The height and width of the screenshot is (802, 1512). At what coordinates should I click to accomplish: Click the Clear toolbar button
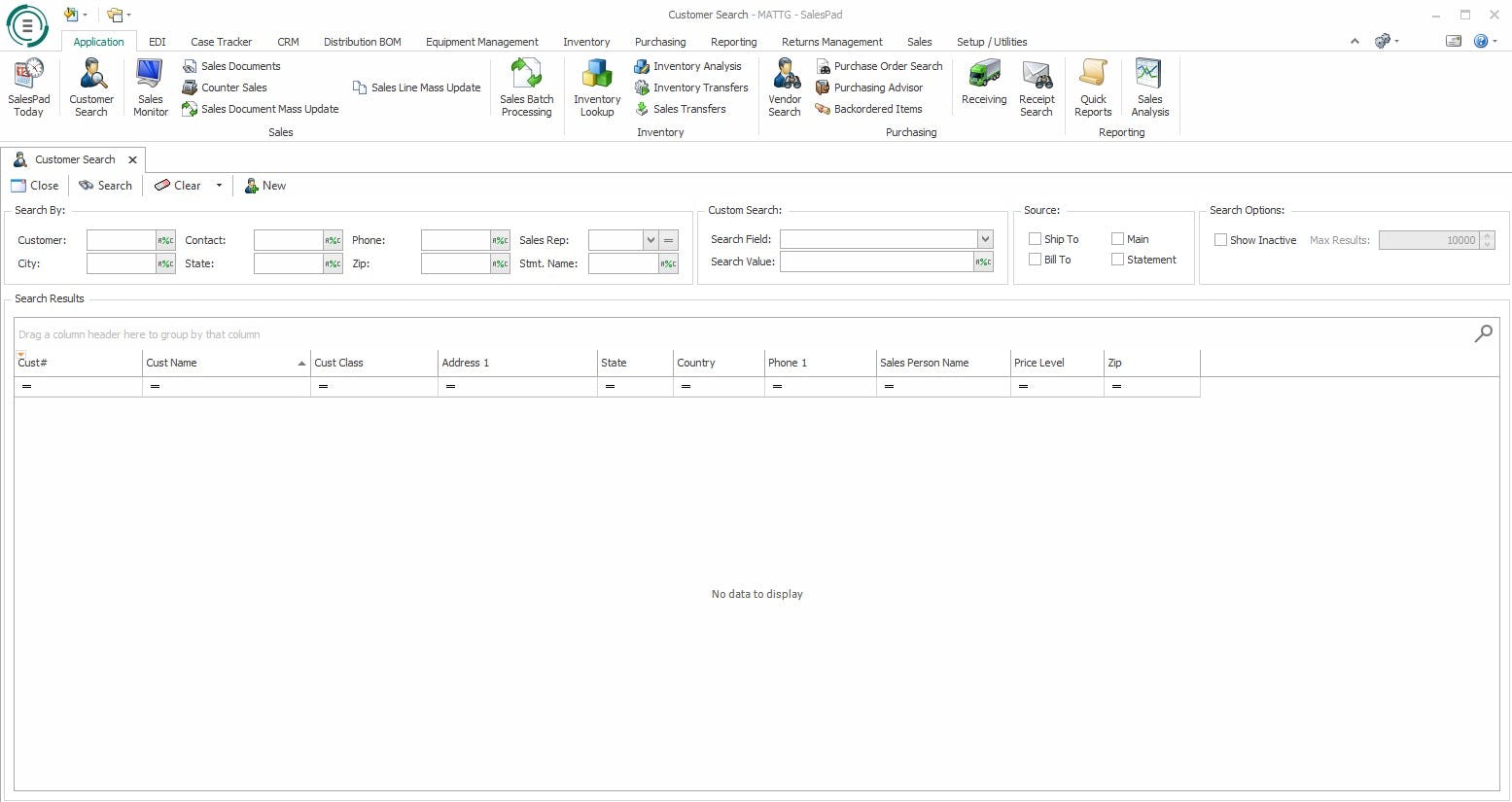(178, 186)
